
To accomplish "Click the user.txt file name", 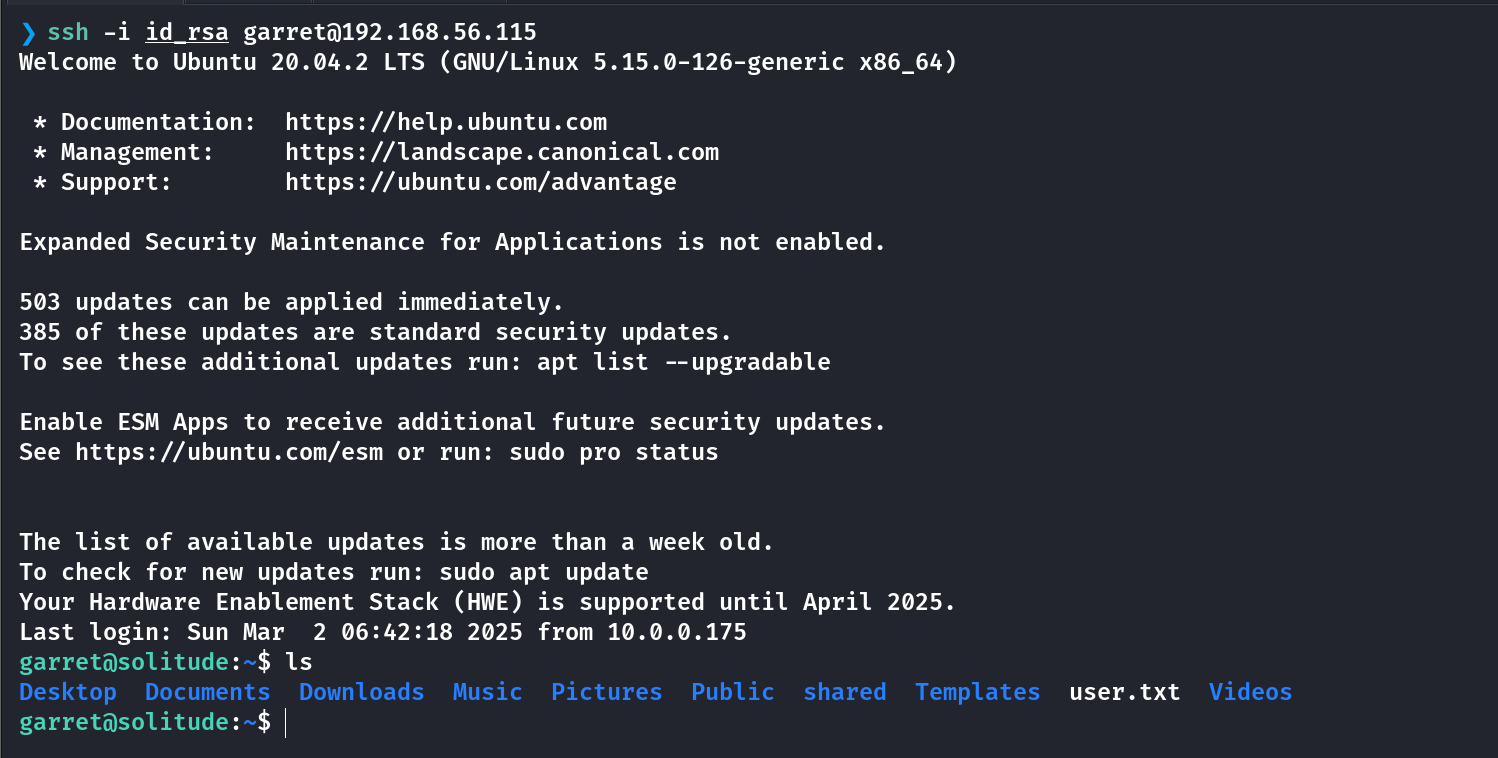I will coord(1125,692).
